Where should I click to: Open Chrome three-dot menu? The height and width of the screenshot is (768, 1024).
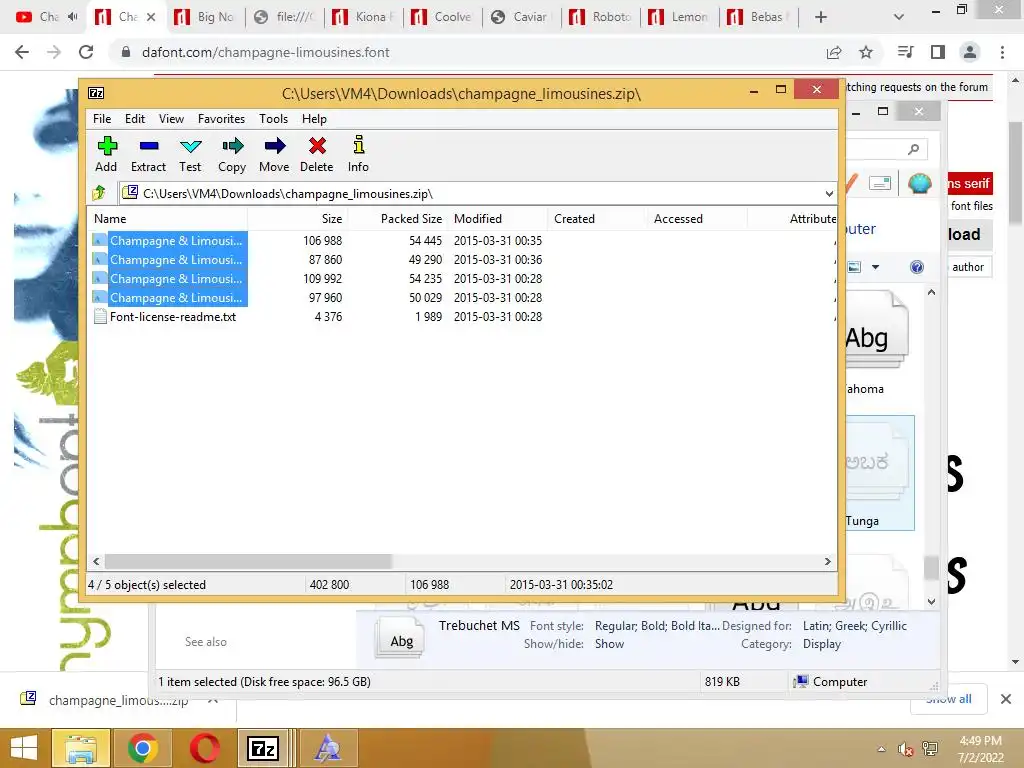click(x=1002, y=52)
